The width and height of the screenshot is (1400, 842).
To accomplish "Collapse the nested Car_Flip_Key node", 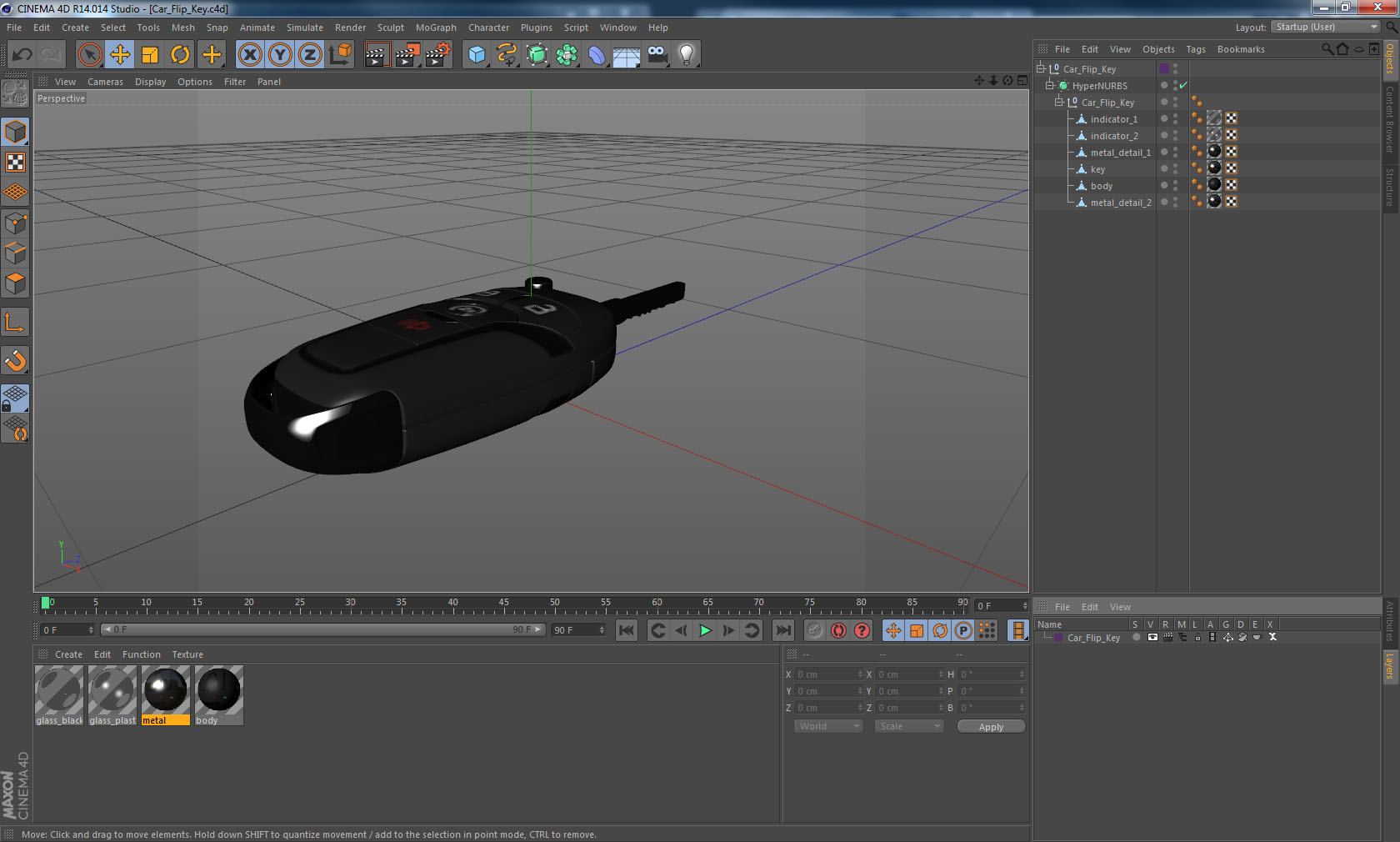I will click(x=1059, y=102).
